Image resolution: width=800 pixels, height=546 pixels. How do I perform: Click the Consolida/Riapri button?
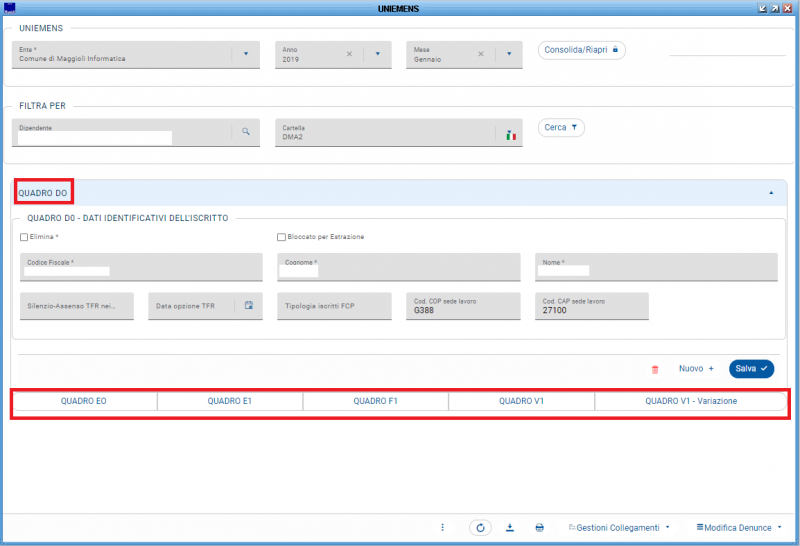(x=582, y=50)
